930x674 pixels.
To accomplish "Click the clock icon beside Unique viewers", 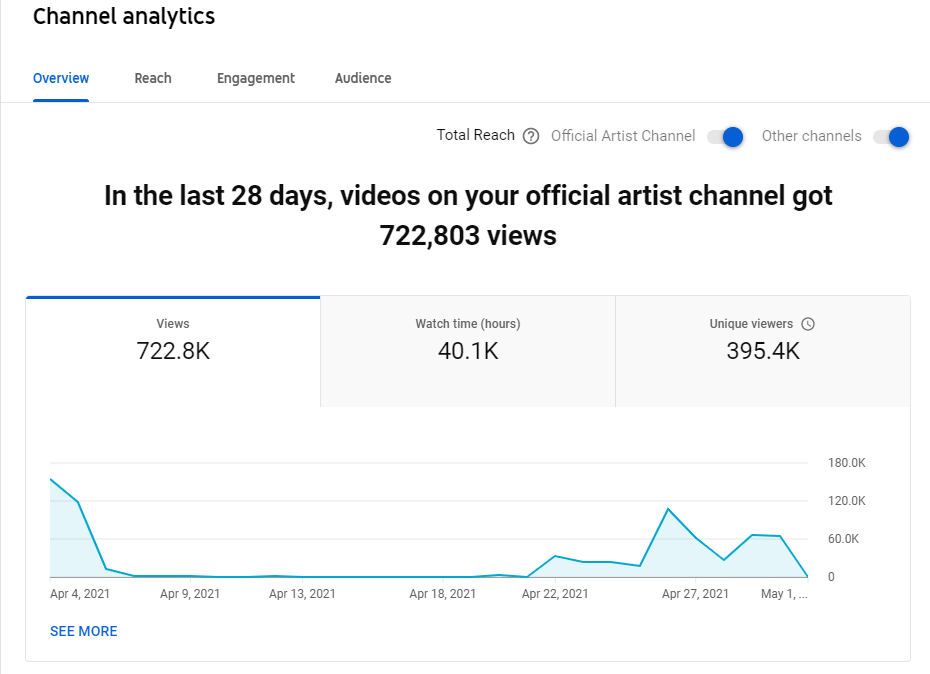I will point(808,324).
